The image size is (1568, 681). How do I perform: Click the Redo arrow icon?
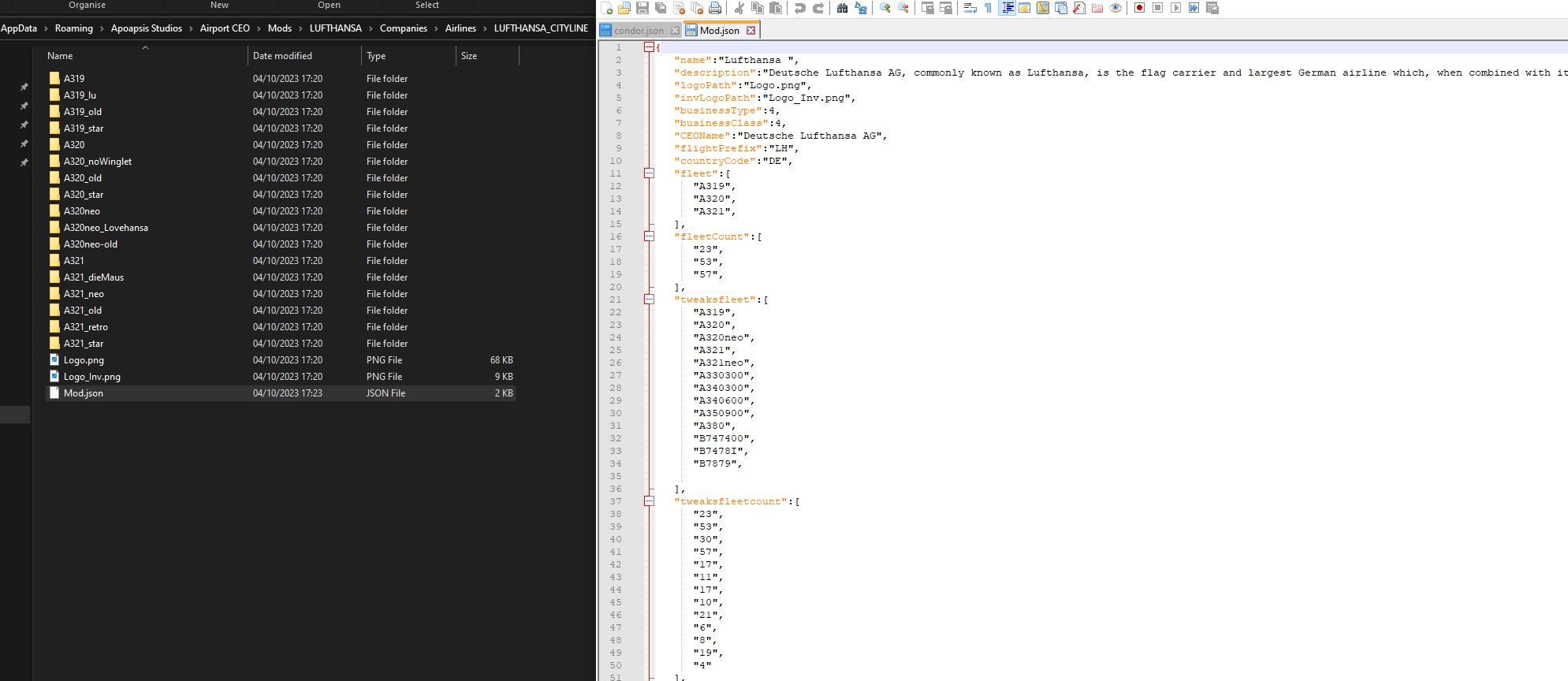(x=818, y=8)
